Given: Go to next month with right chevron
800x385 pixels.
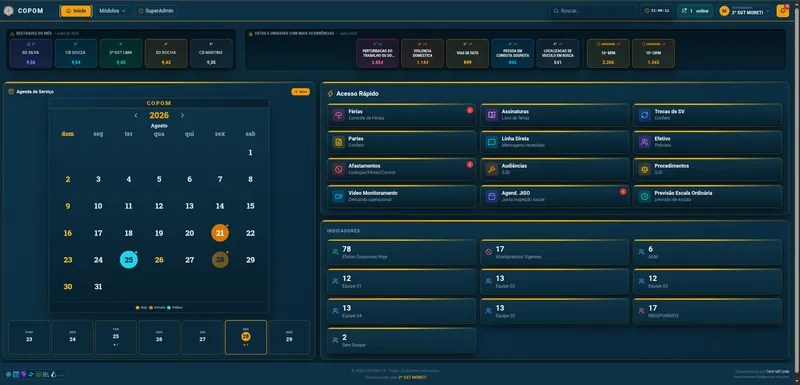Looking at the screenshot, I should coord(182,116).
